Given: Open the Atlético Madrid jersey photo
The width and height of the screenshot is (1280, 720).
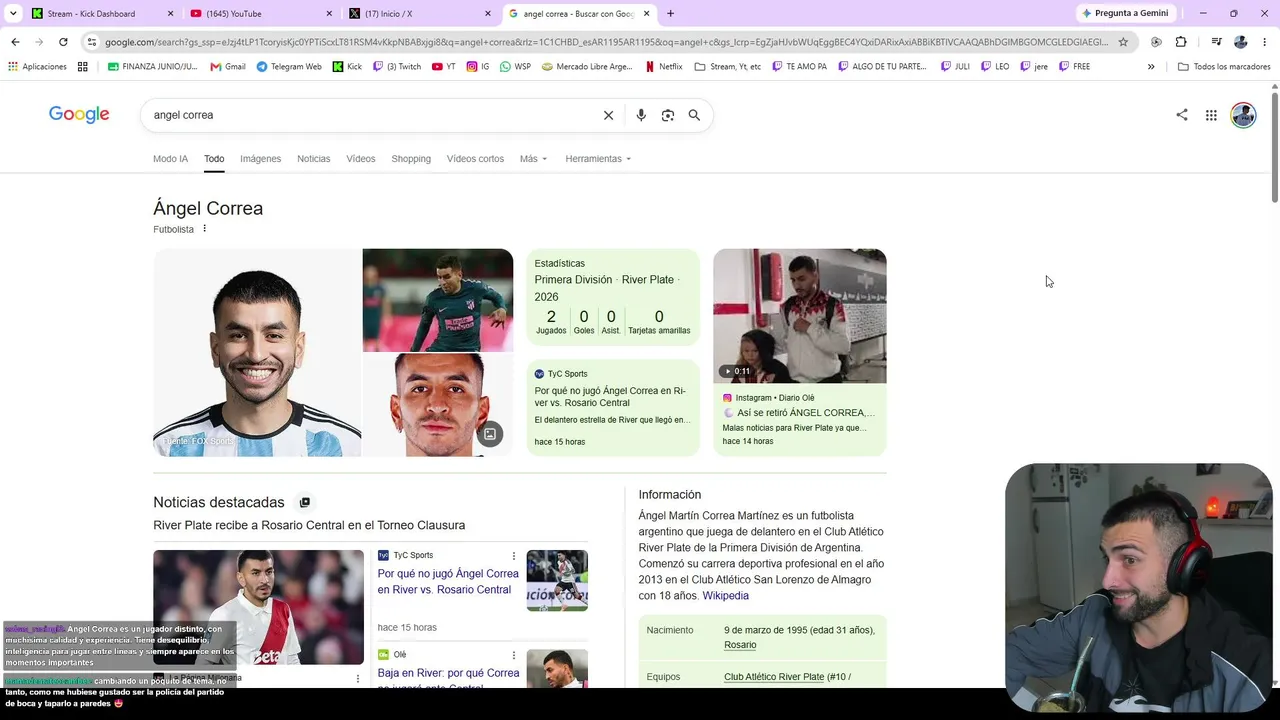Looking at the screenshot, I should (438, 300).
